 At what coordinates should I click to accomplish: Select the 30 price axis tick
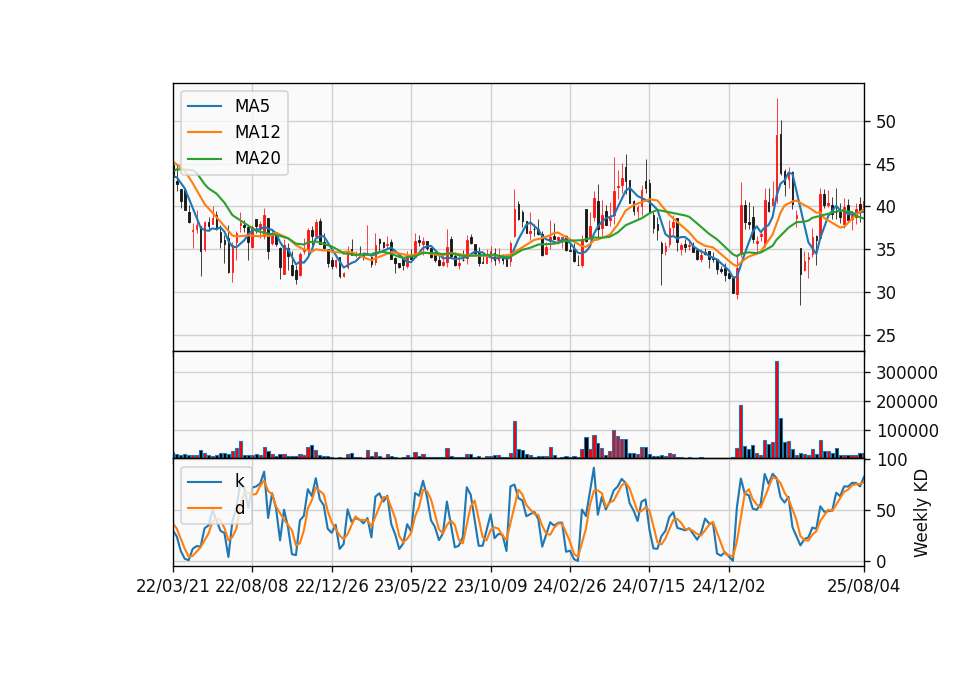click(885, 293)
